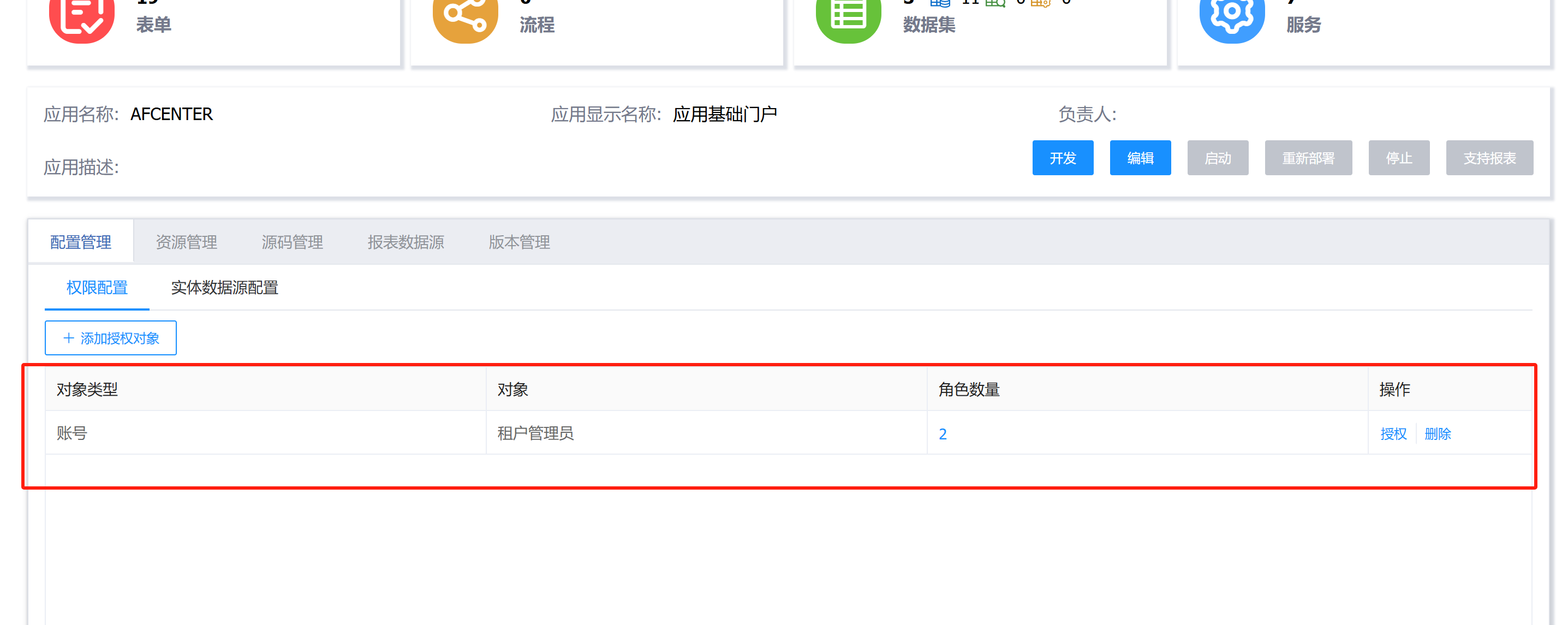Click the 支持报表 button
This screenshot has width=1568, height=625.
click(1489, 158)
